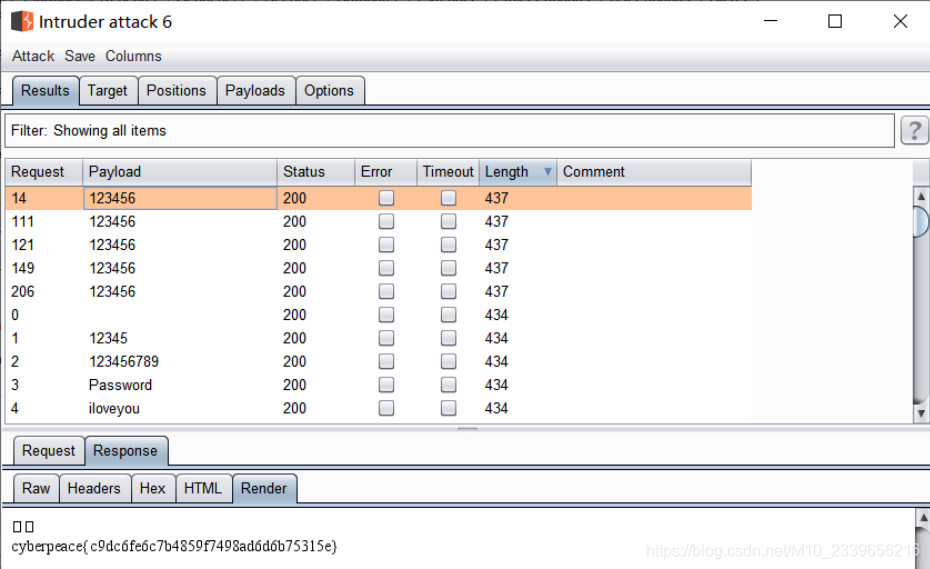This screenshot has height=569, width=930.
Task: Show the Raw response view
Action: 36,488
